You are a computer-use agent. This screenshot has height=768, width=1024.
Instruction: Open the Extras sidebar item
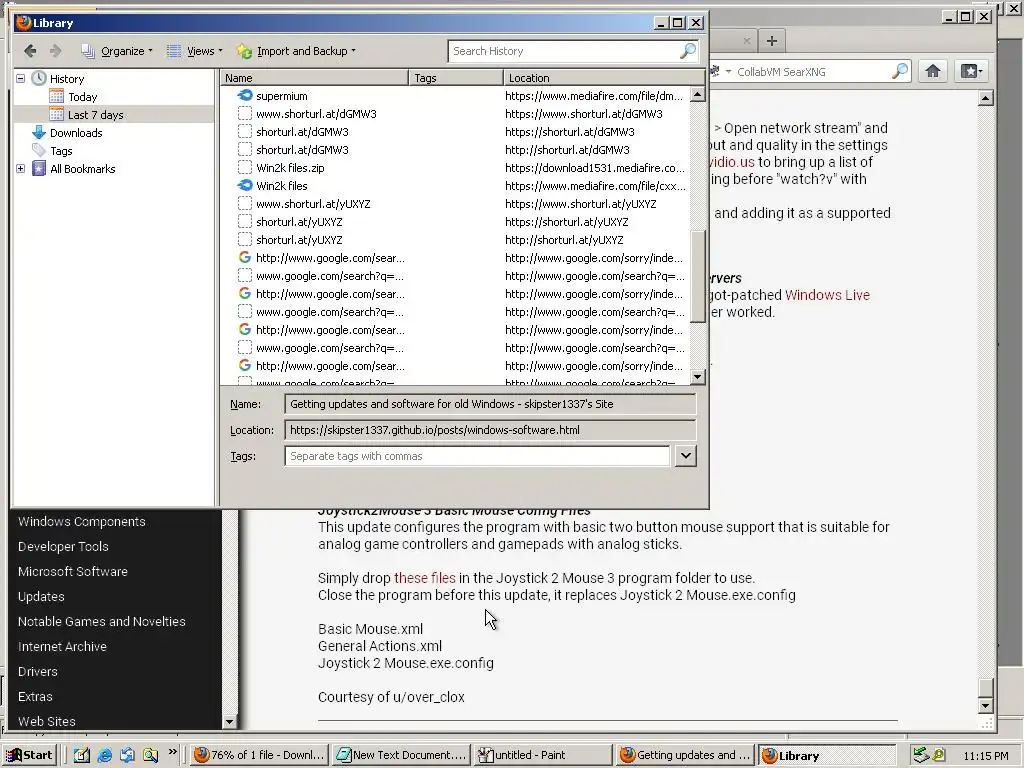[x=35, y=696]
